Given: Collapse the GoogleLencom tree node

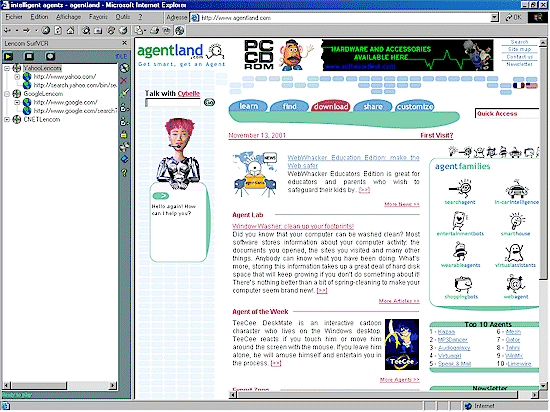Looking at the screenshot, I should (x=7, y=94).
